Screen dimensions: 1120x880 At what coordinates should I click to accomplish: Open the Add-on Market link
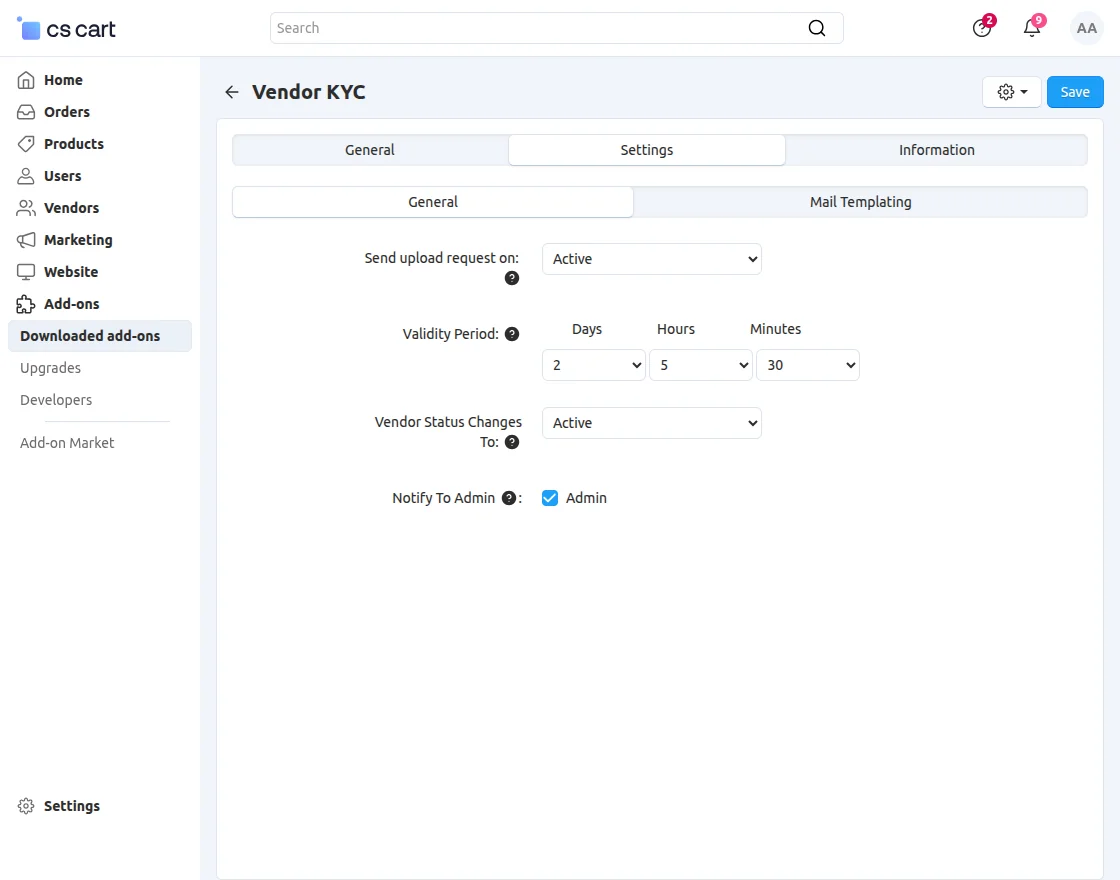66,442
